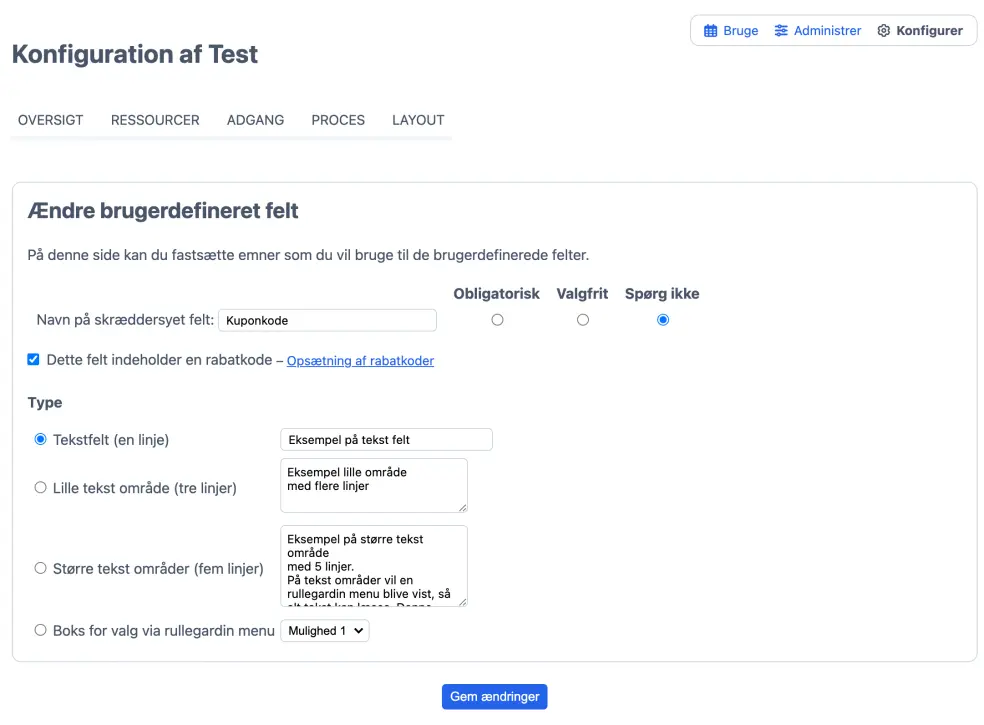Choose Større tekst områder type
The image size is (984, 725).
pos(41,568)
